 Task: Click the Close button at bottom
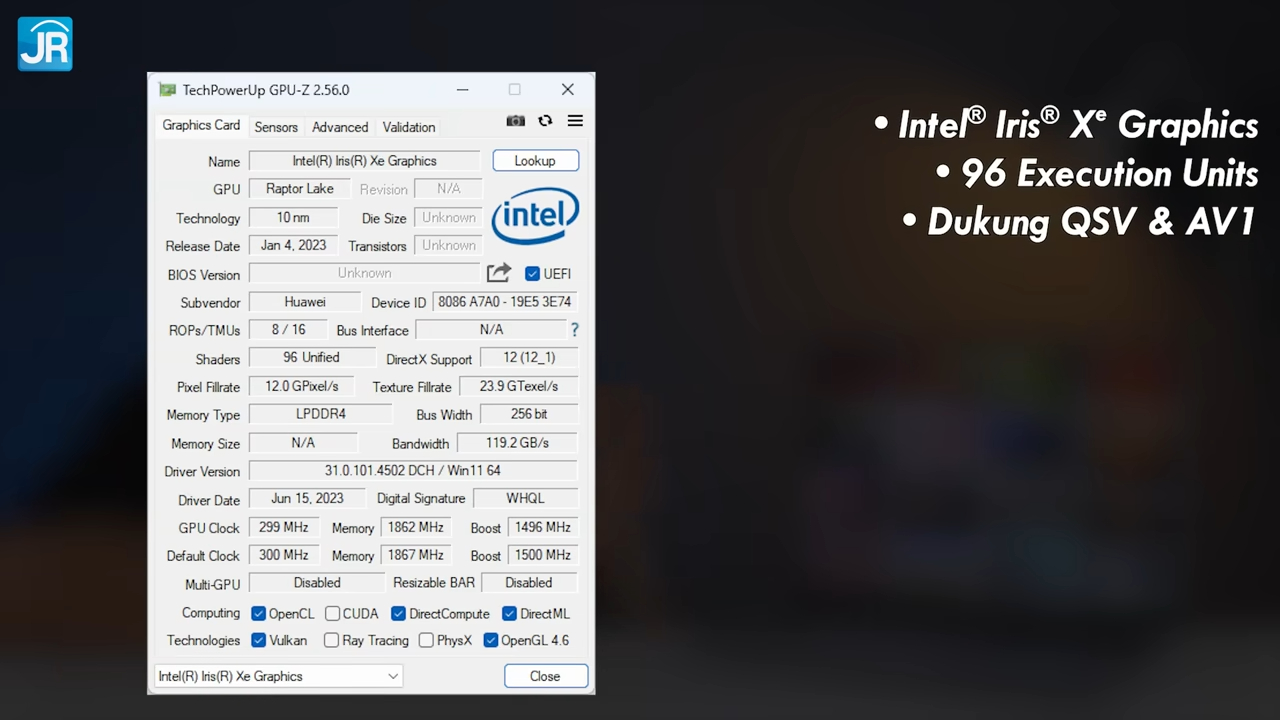[545, 676]
